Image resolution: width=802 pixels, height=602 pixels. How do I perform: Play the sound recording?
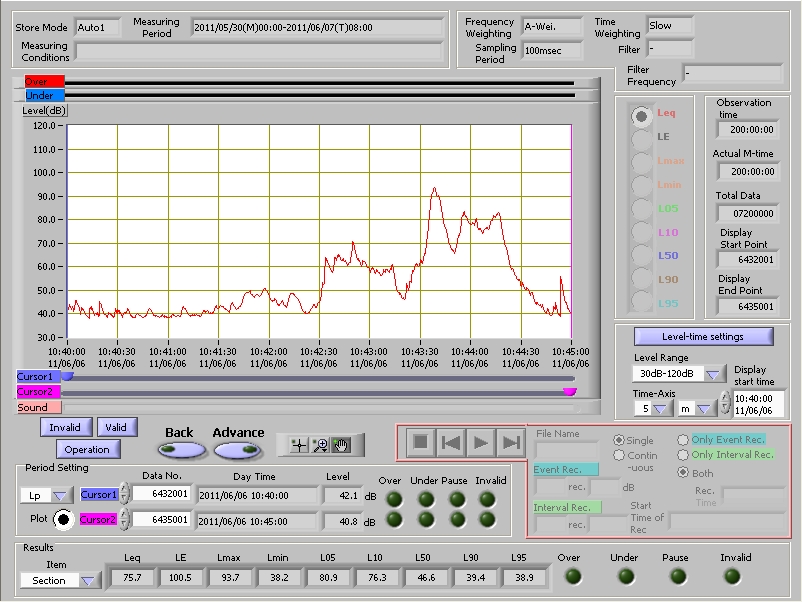[480, 442]
